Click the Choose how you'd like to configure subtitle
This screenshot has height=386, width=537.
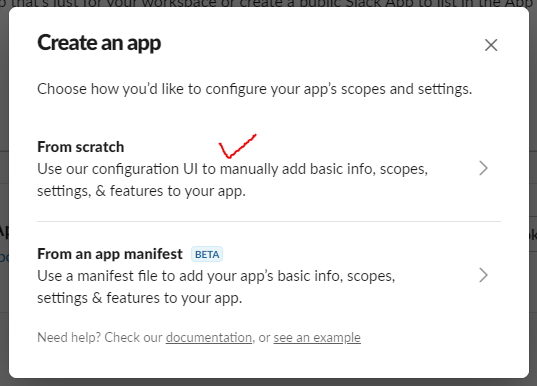click(x=254, y=89)
